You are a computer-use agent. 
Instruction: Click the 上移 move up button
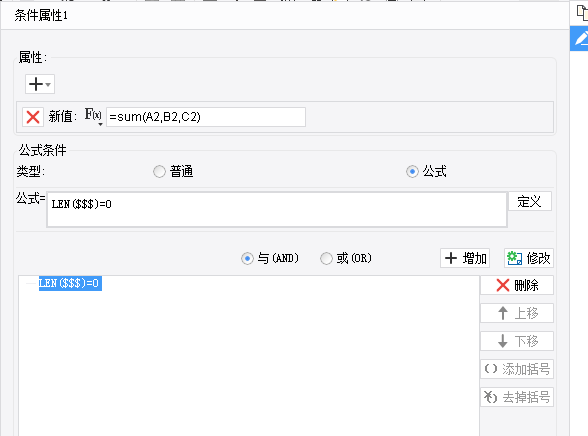click(517, 313)
